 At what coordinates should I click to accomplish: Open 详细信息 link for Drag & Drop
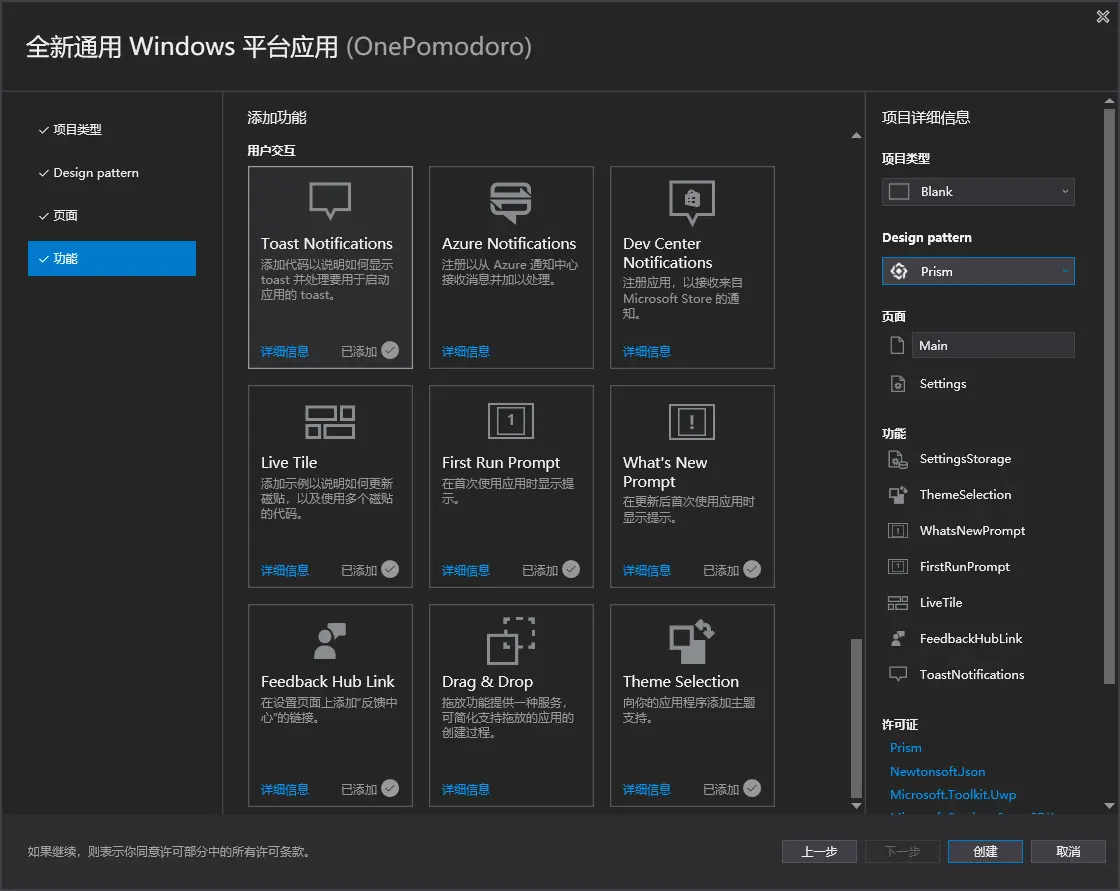(x=466, y=790)
